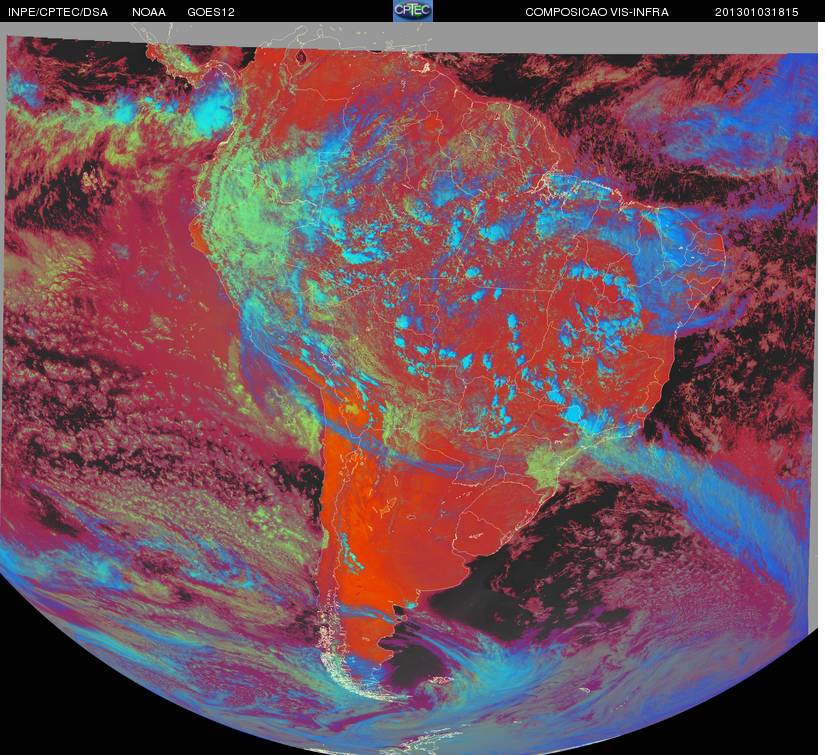The width and height of the screenshot is (825, 755).
Task: Click the timestamp 201301031815
Action: click(757, 12)
